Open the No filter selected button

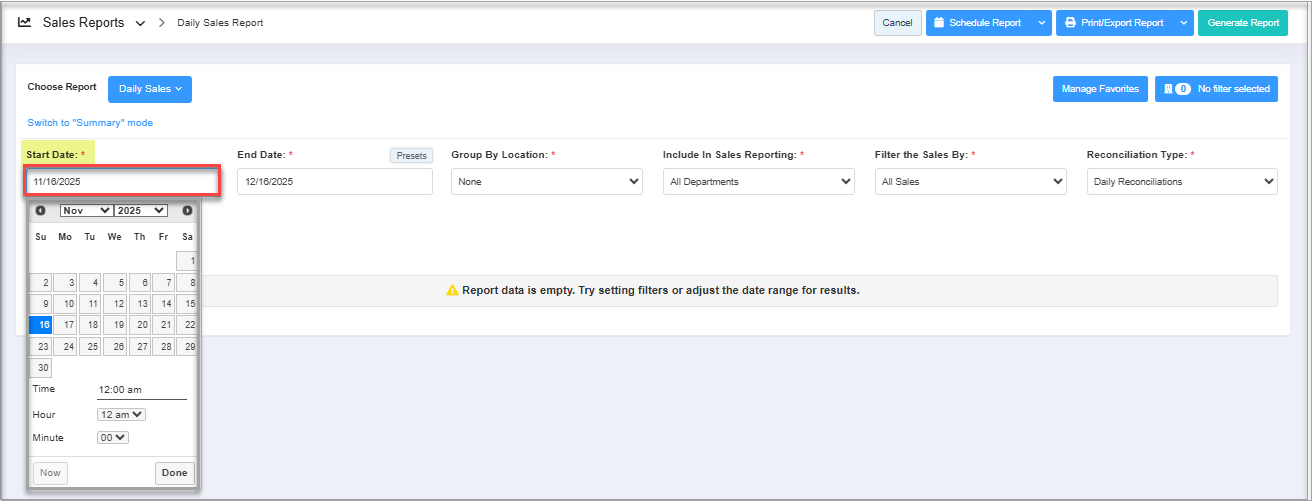(1216, 89)
